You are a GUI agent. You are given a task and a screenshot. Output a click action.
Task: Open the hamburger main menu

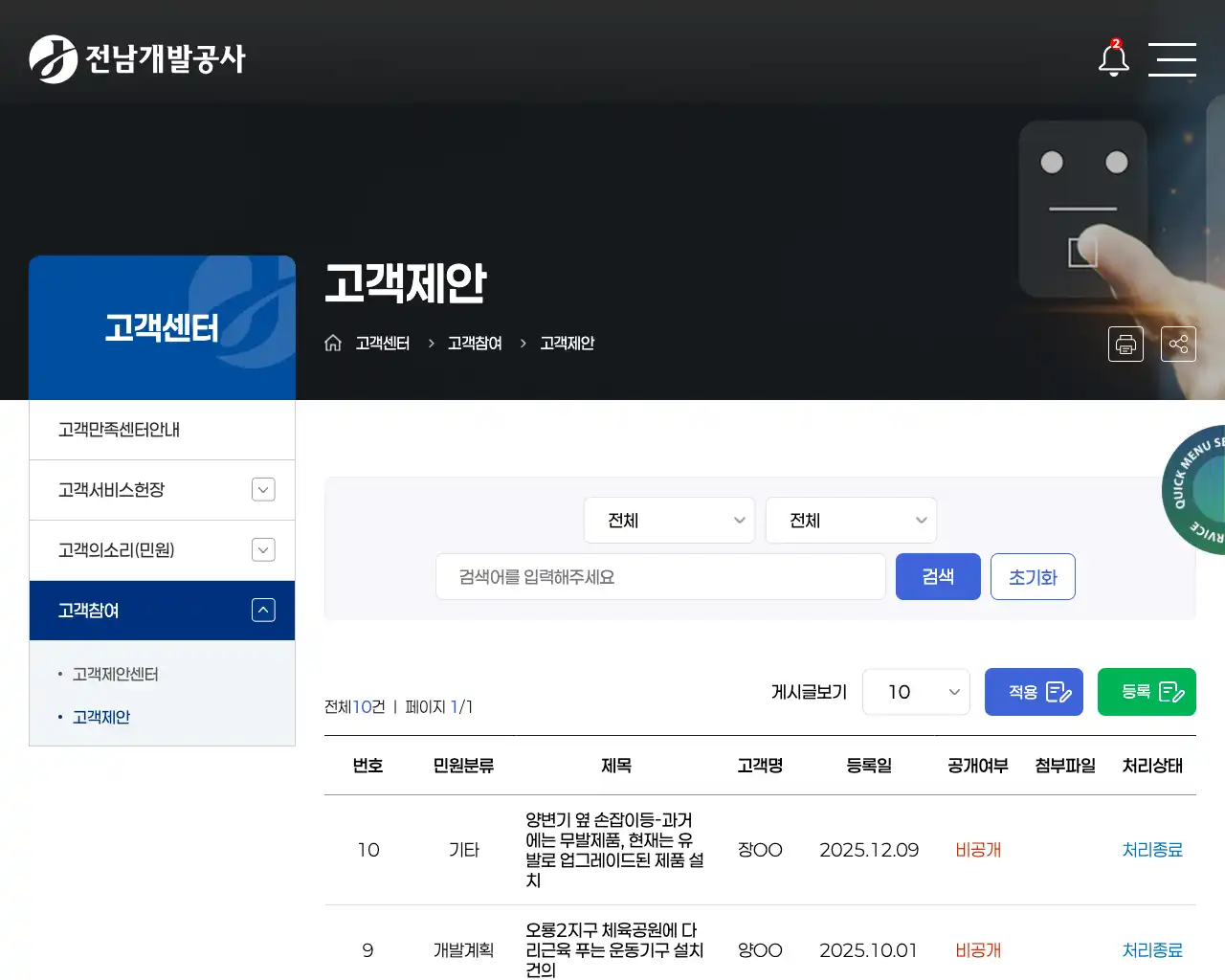pyautogui.click(x=1172, y=59)
